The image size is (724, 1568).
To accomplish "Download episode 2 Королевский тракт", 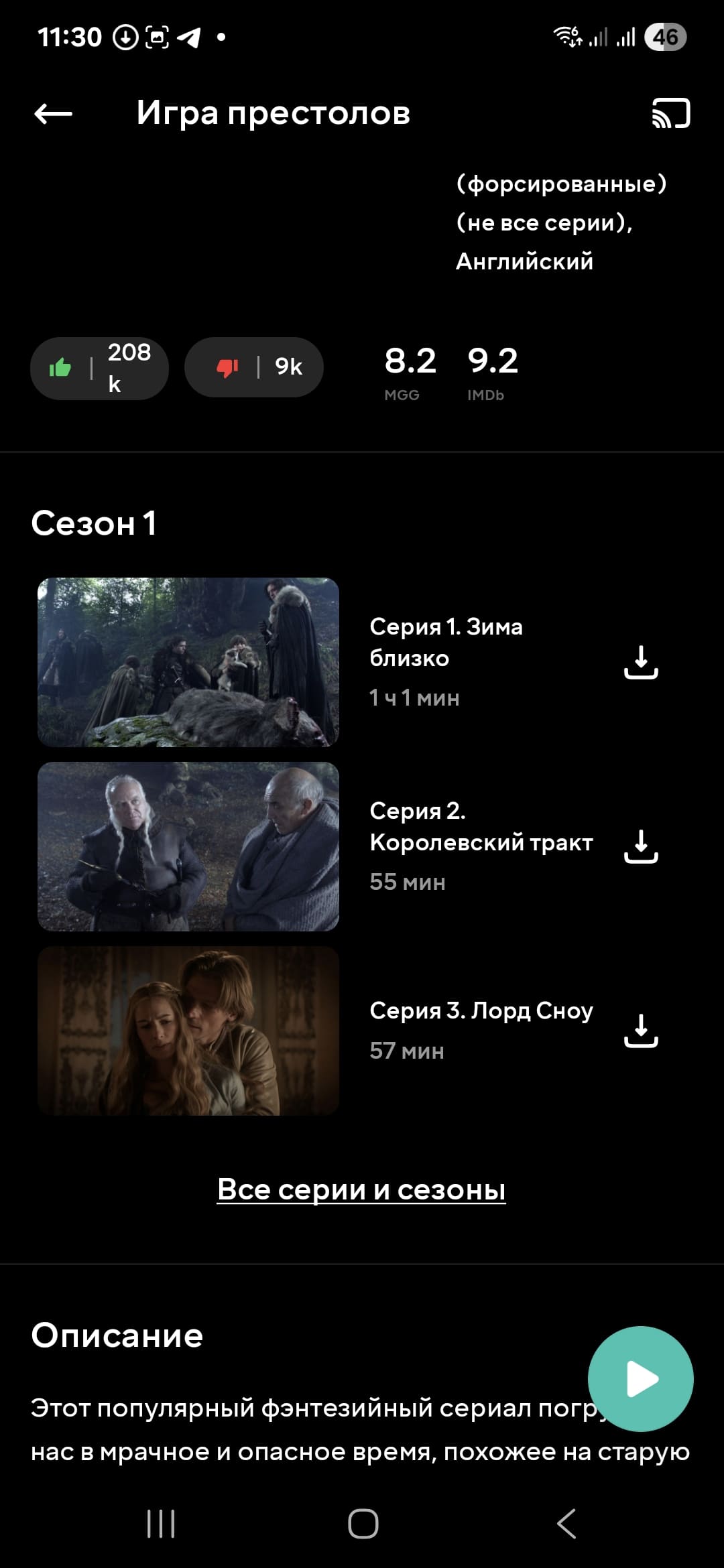I will tap(641, 846).
